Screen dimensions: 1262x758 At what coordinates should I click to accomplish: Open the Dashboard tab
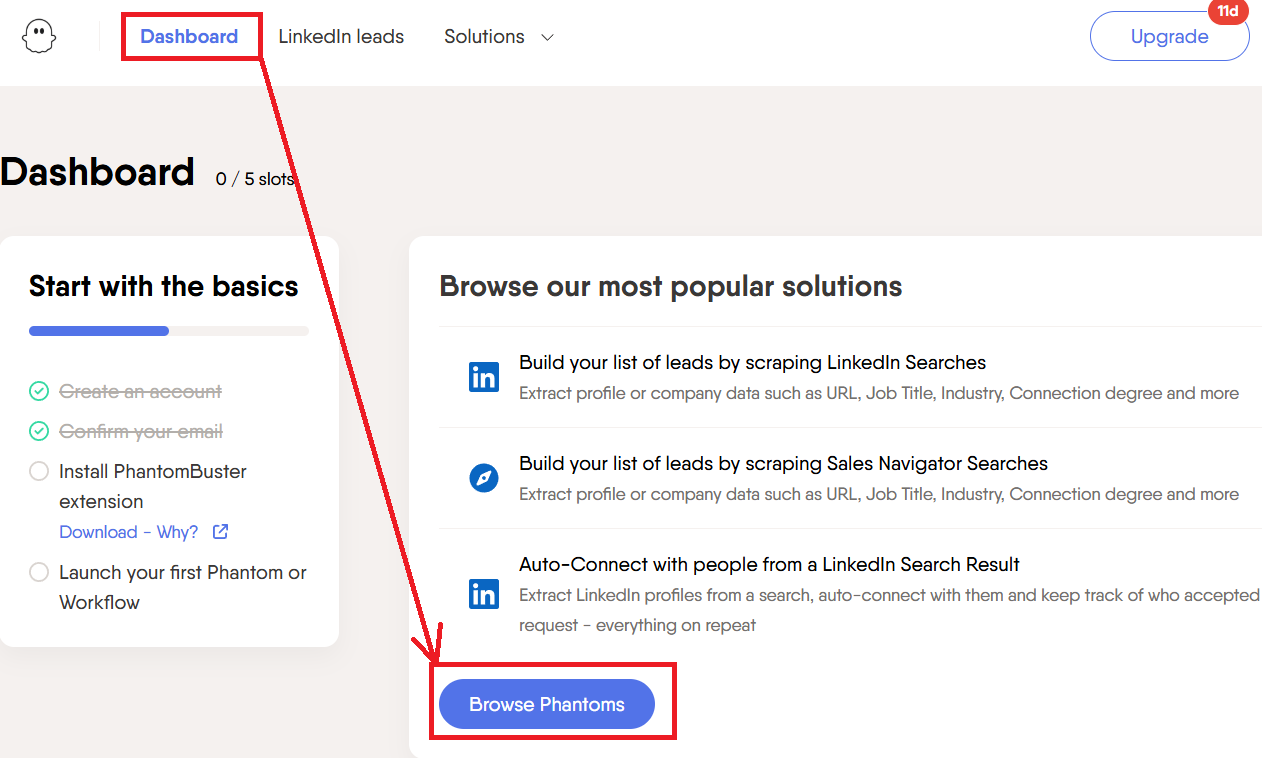pos(189,37)
